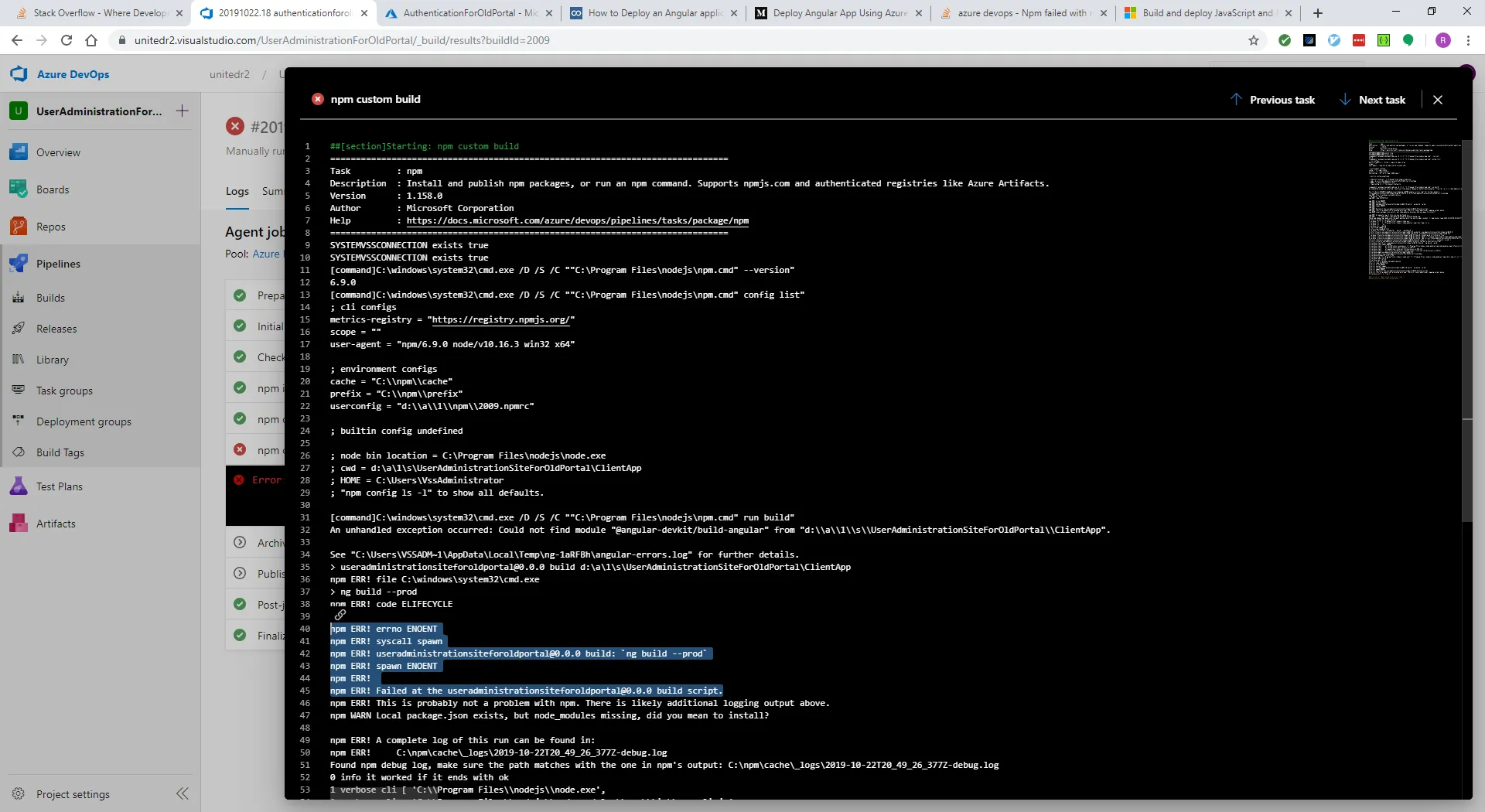Viewport: 1485px width, 812px height.
Task: Open the Repos icon in sidebar
Action: [19, 227]
